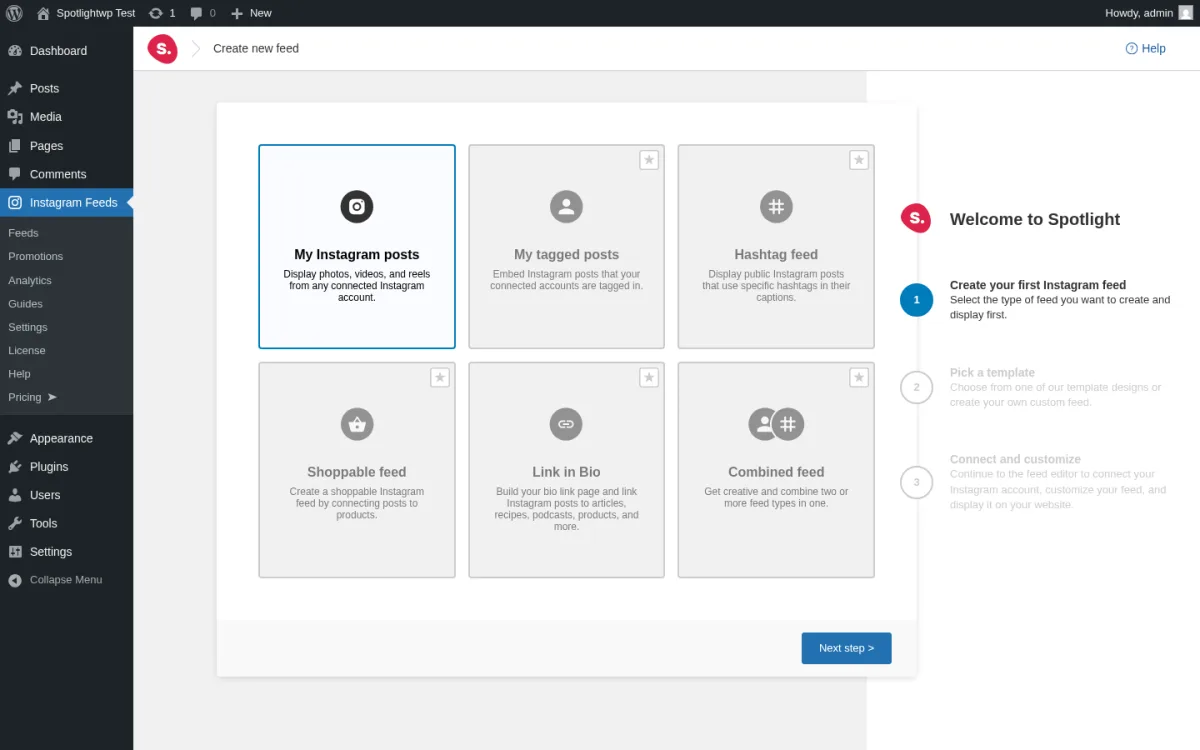The image size is (1200, 750).
Task: Open the Appearance menu
Action: (x=66, y=438)
